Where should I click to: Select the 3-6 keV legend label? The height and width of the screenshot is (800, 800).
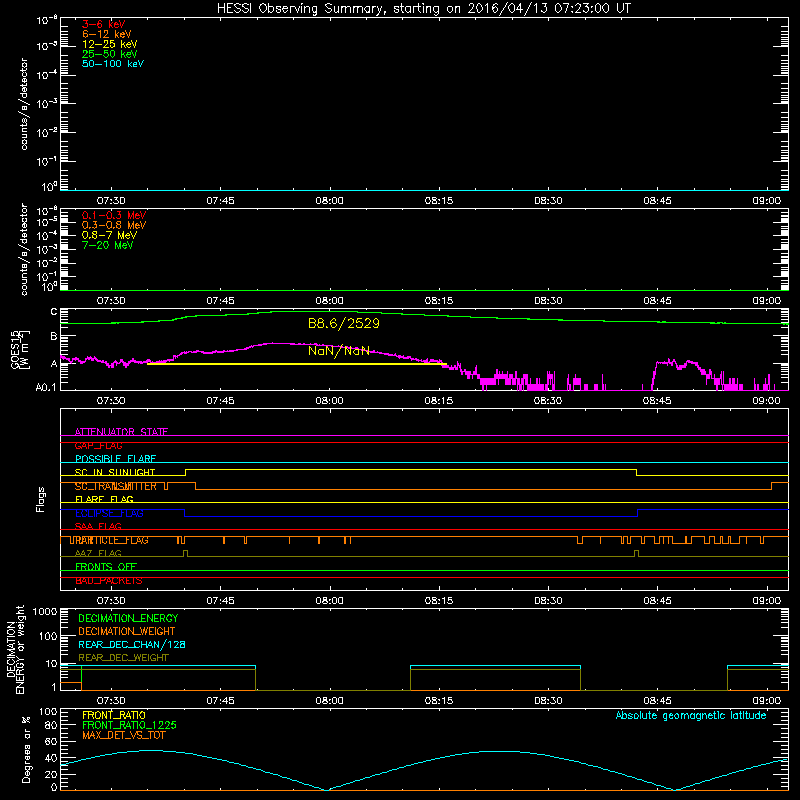click(x=103, y=24)
